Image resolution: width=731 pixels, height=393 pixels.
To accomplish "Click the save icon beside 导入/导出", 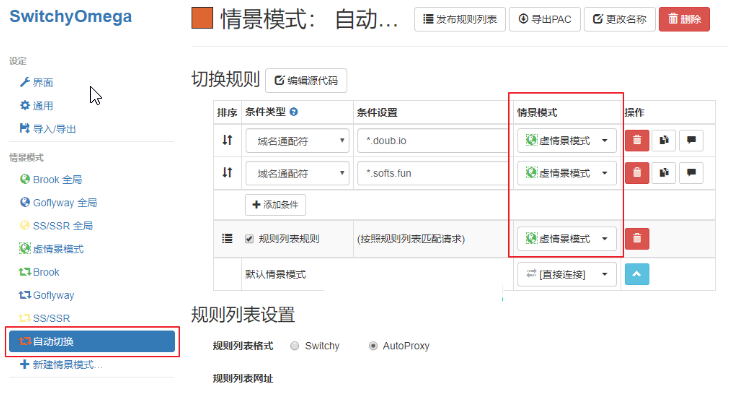I will tap(25, 128).
